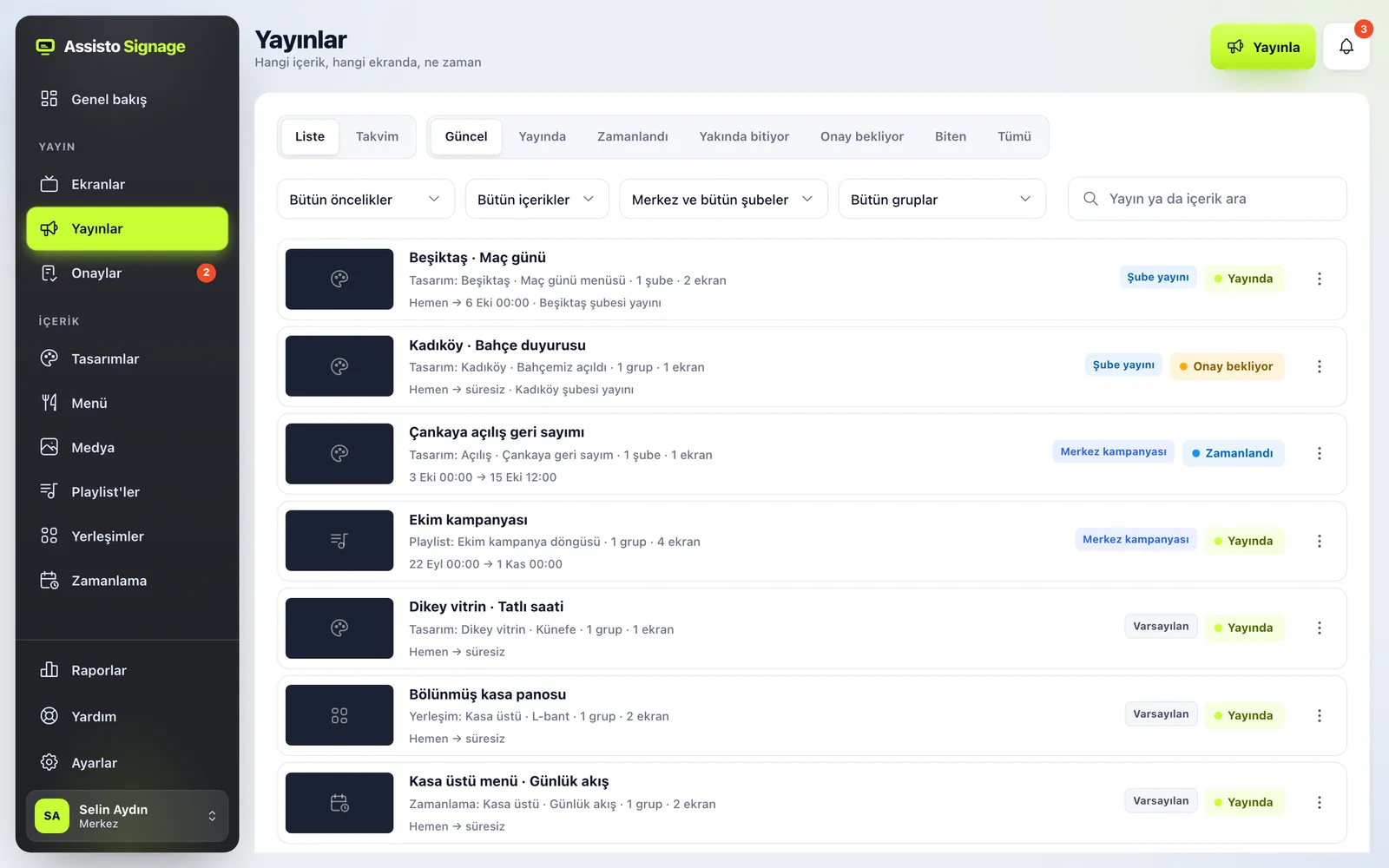Open more options for Beşiktaş · Maç günü

[1319, 279]
